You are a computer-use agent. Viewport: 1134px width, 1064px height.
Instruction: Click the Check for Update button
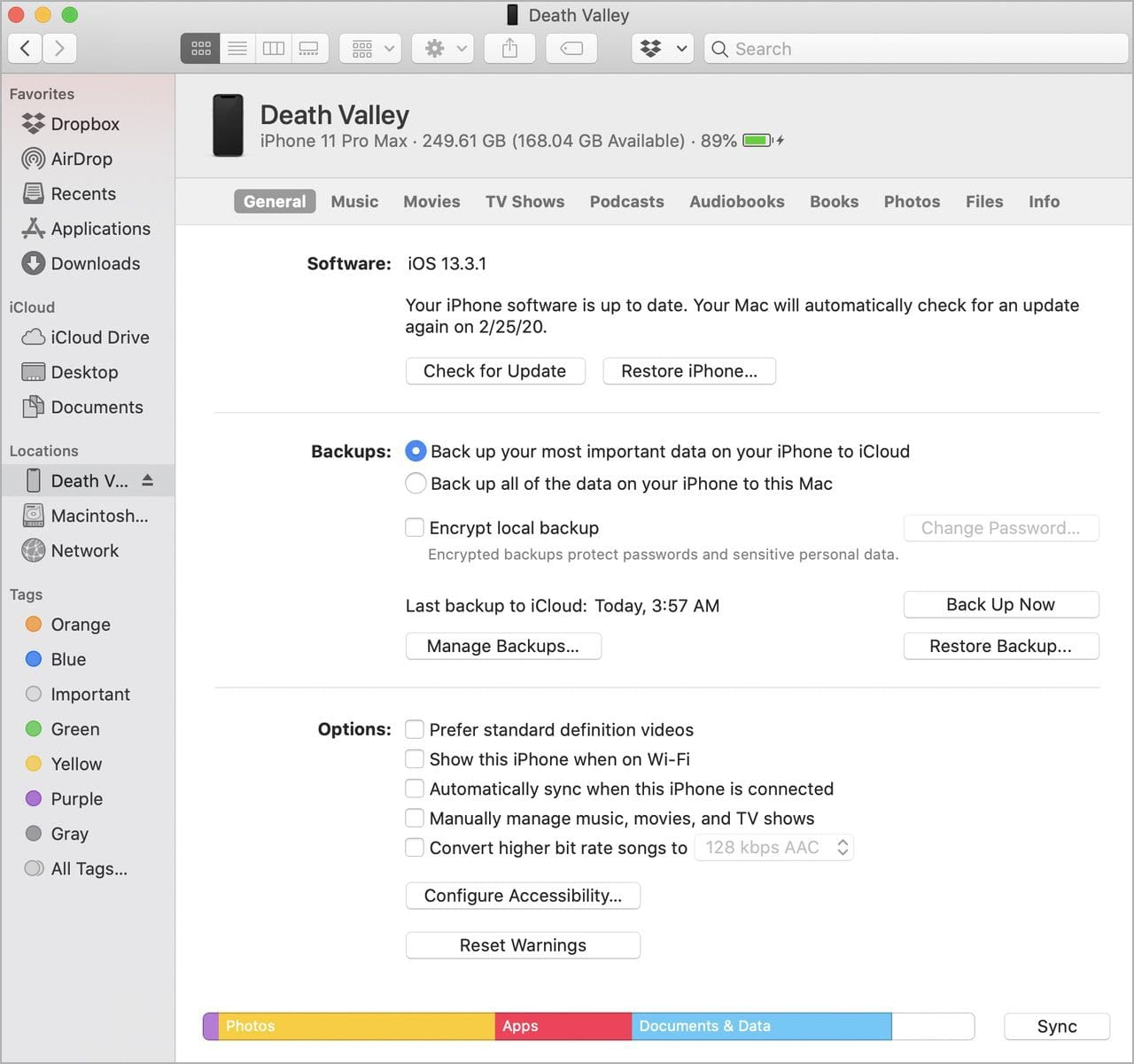(495, 371)
